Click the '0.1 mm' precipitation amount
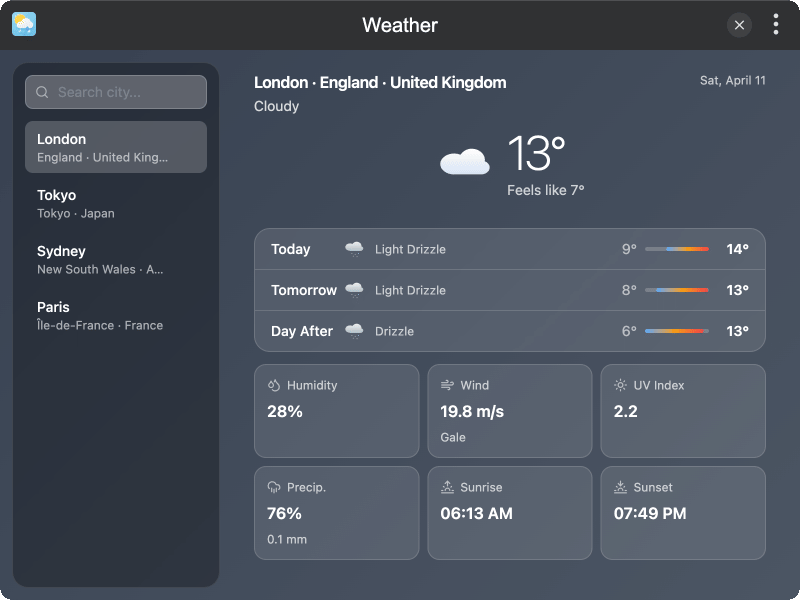 287,539
